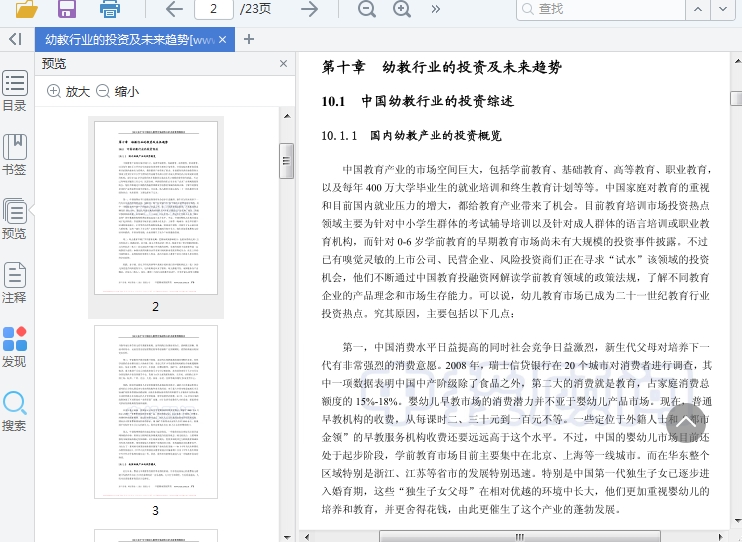The height and width of the screenshot is (542, 742).
Task: Click 放大 to enlarge thumbnails
Action: point(68,91)
